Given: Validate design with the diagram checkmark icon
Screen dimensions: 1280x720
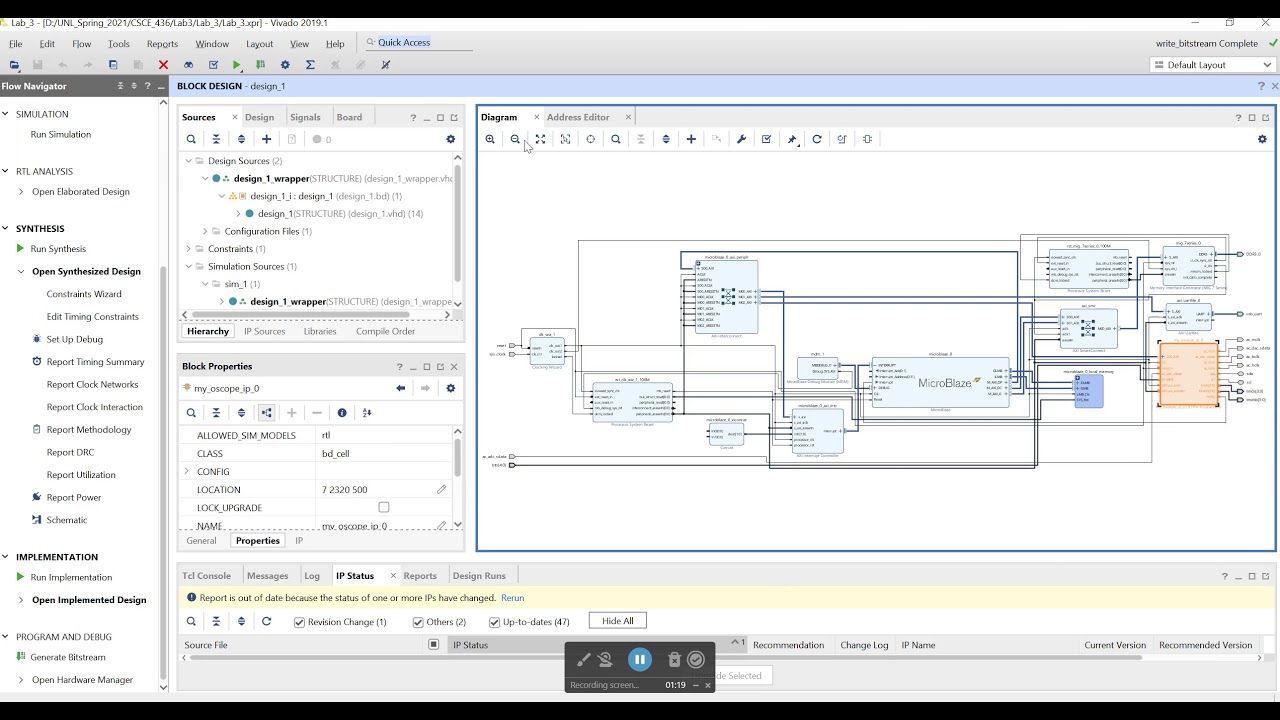Looking at the screenshot, I should [766, 139].
